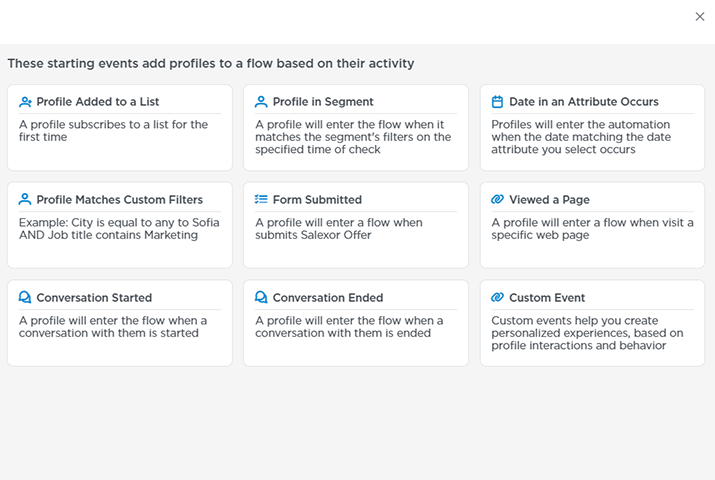Select the Profile Added to a List title
The image size is (715, 480).
pyautogui.click(x=98, y=102)
